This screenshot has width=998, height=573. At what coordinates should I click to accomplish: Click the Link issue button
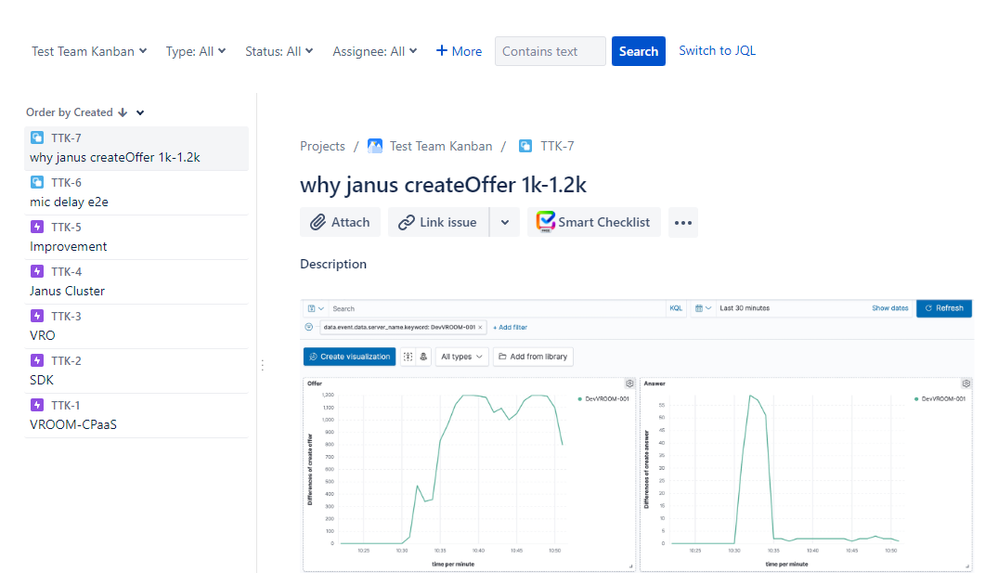click(439, 222)
